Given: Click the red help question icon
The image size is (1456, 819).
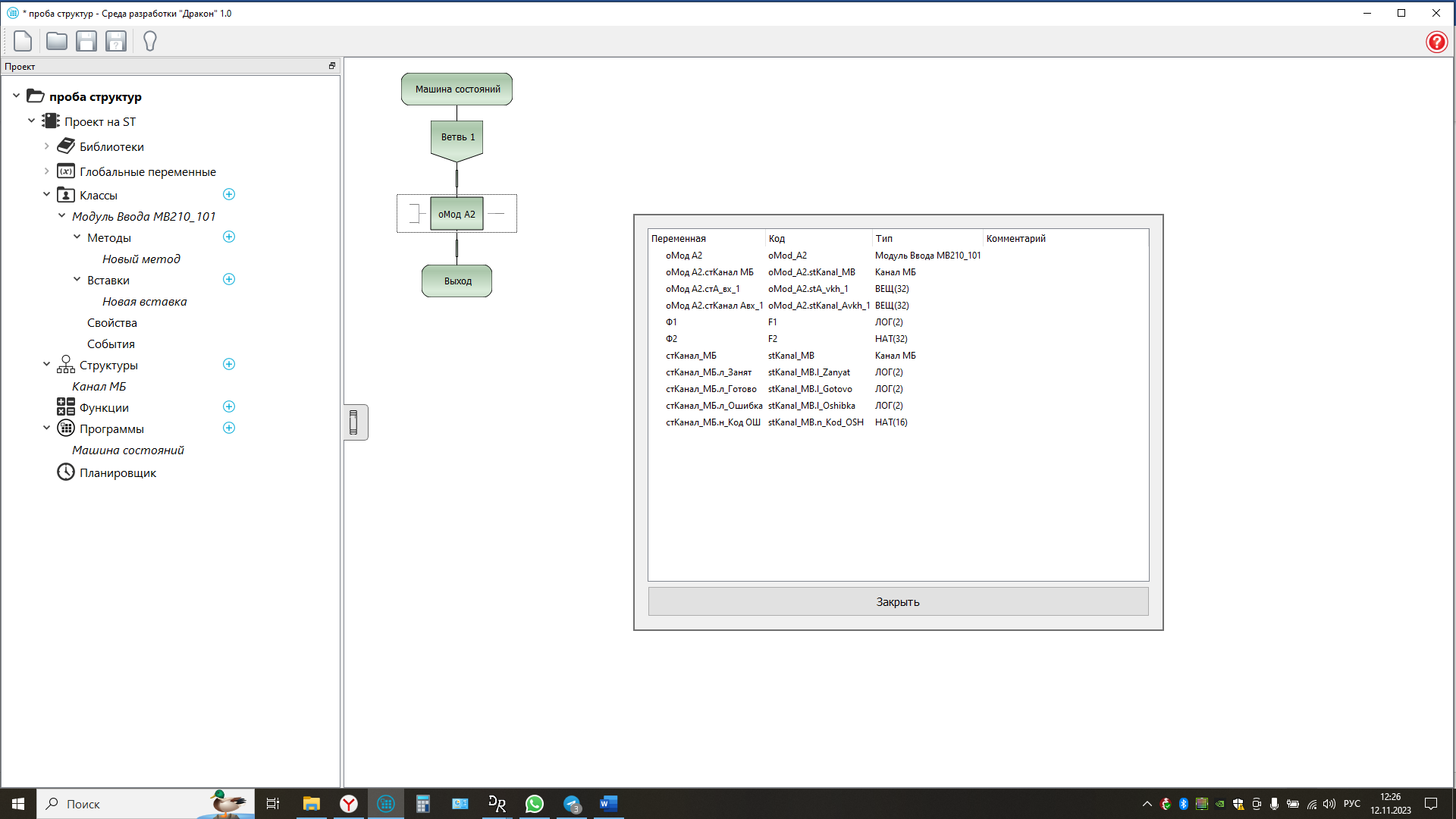Looking at the screenshot, I should (x=1436, y=42).
